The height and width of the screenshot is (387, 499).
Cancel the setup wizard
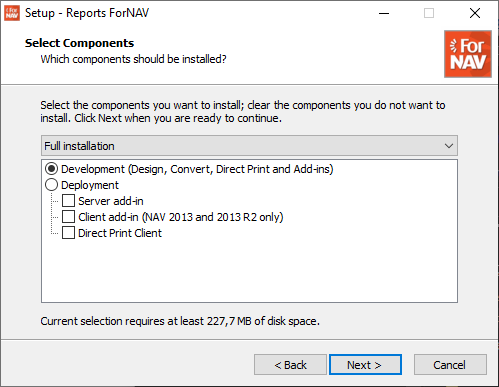coord(450,365)
